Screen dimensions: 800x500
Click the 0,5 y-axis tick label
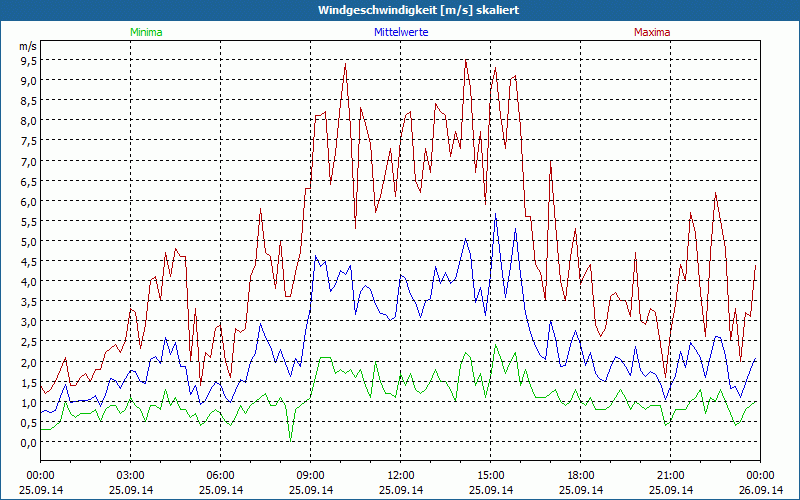point(28,422)
